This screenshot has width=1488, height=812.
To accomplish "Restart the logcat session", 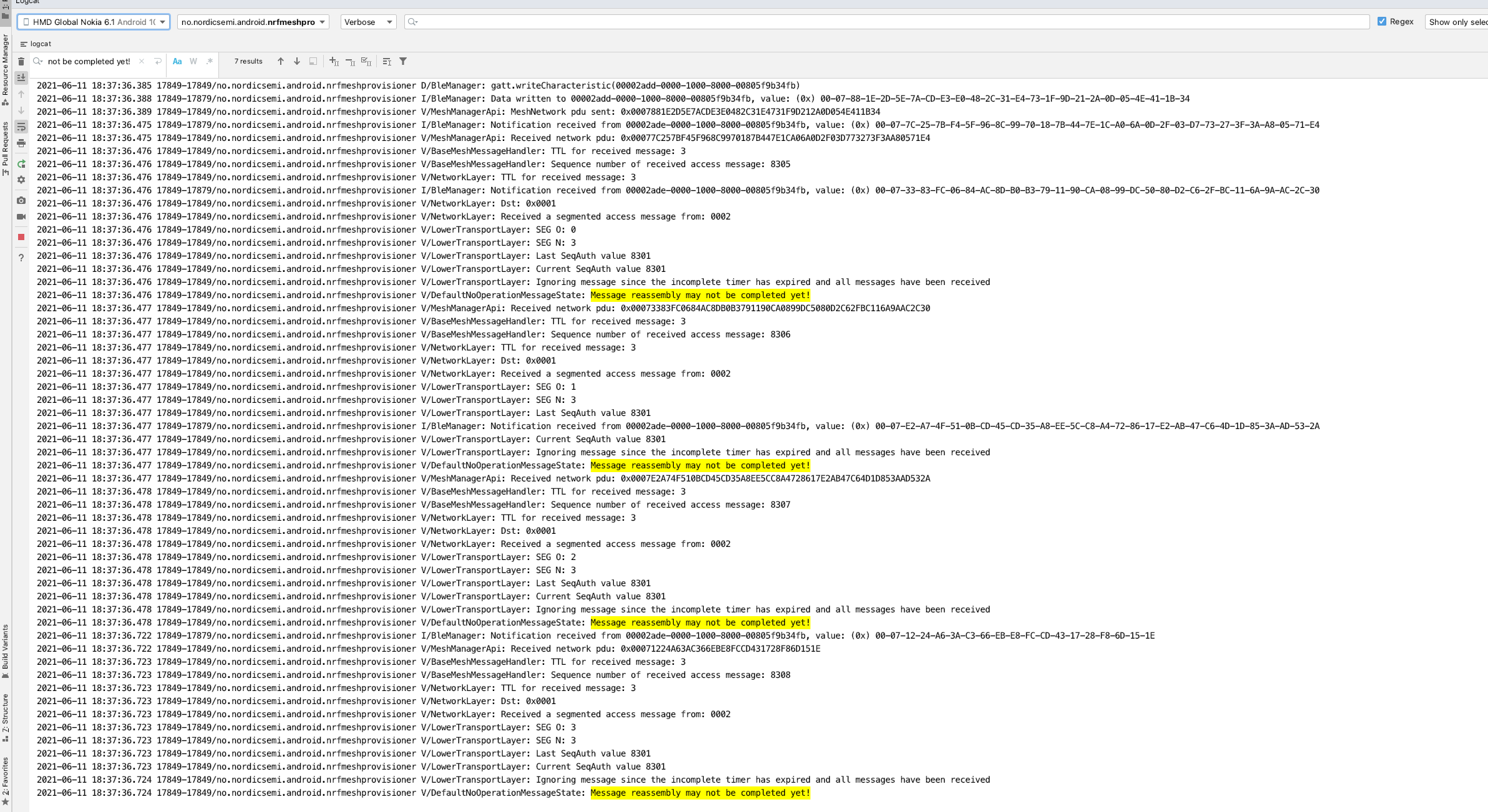I will [21, 163].
